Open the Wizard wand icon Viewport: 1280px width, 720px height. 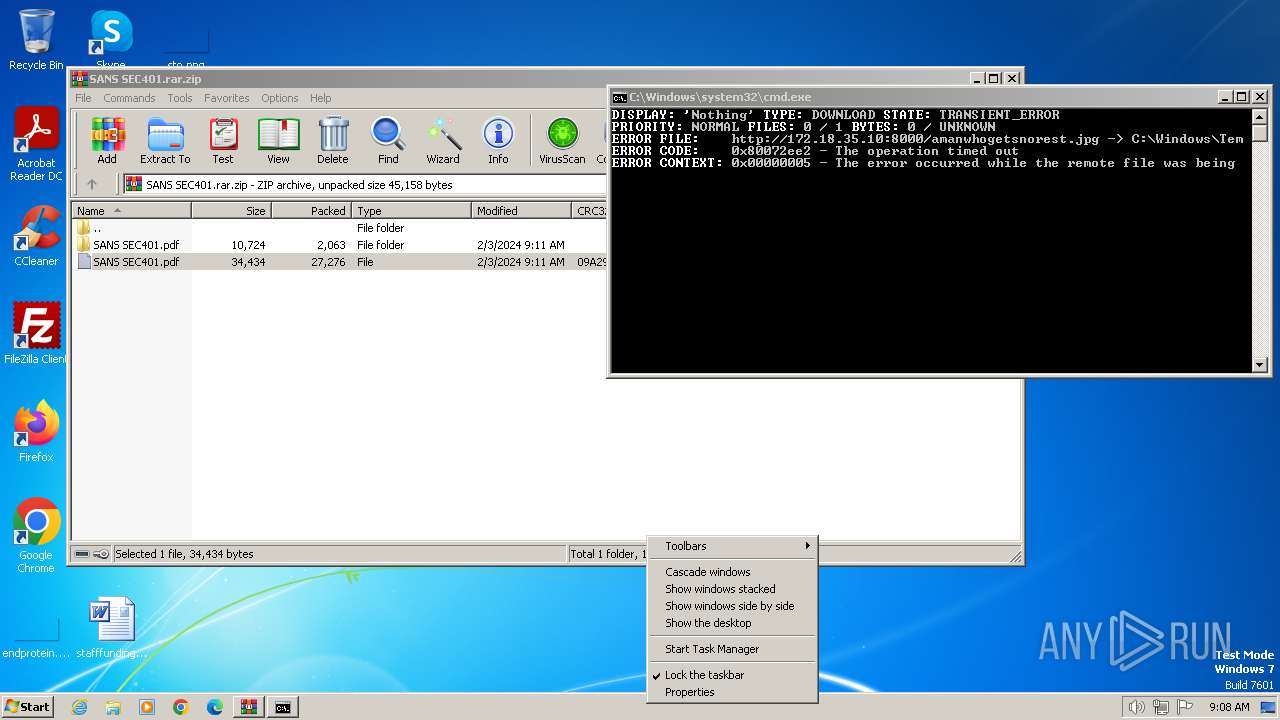[x=443, y=140]
